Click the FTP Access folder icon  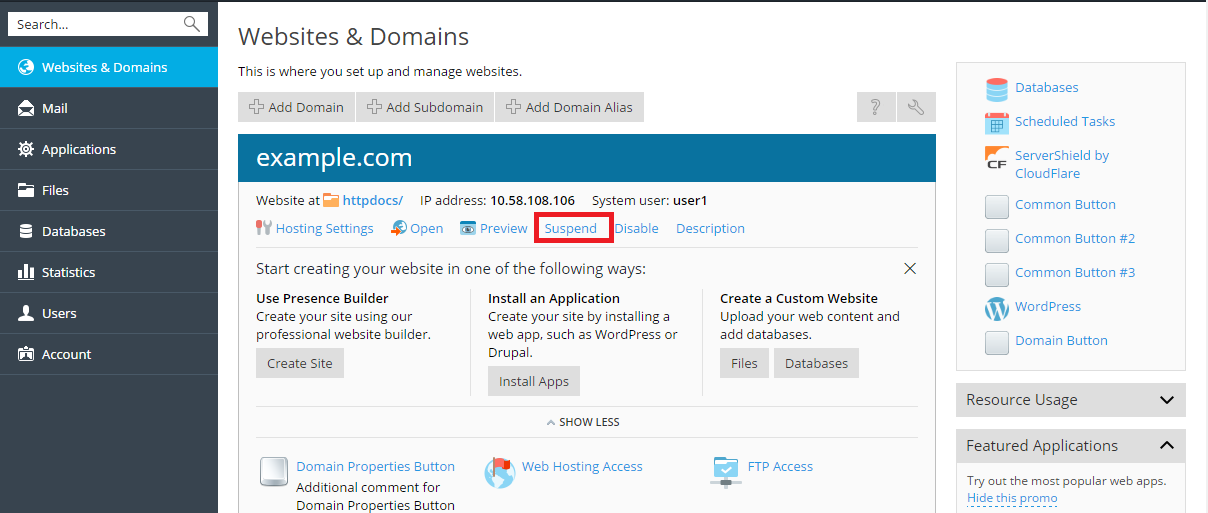pos(726,469)
